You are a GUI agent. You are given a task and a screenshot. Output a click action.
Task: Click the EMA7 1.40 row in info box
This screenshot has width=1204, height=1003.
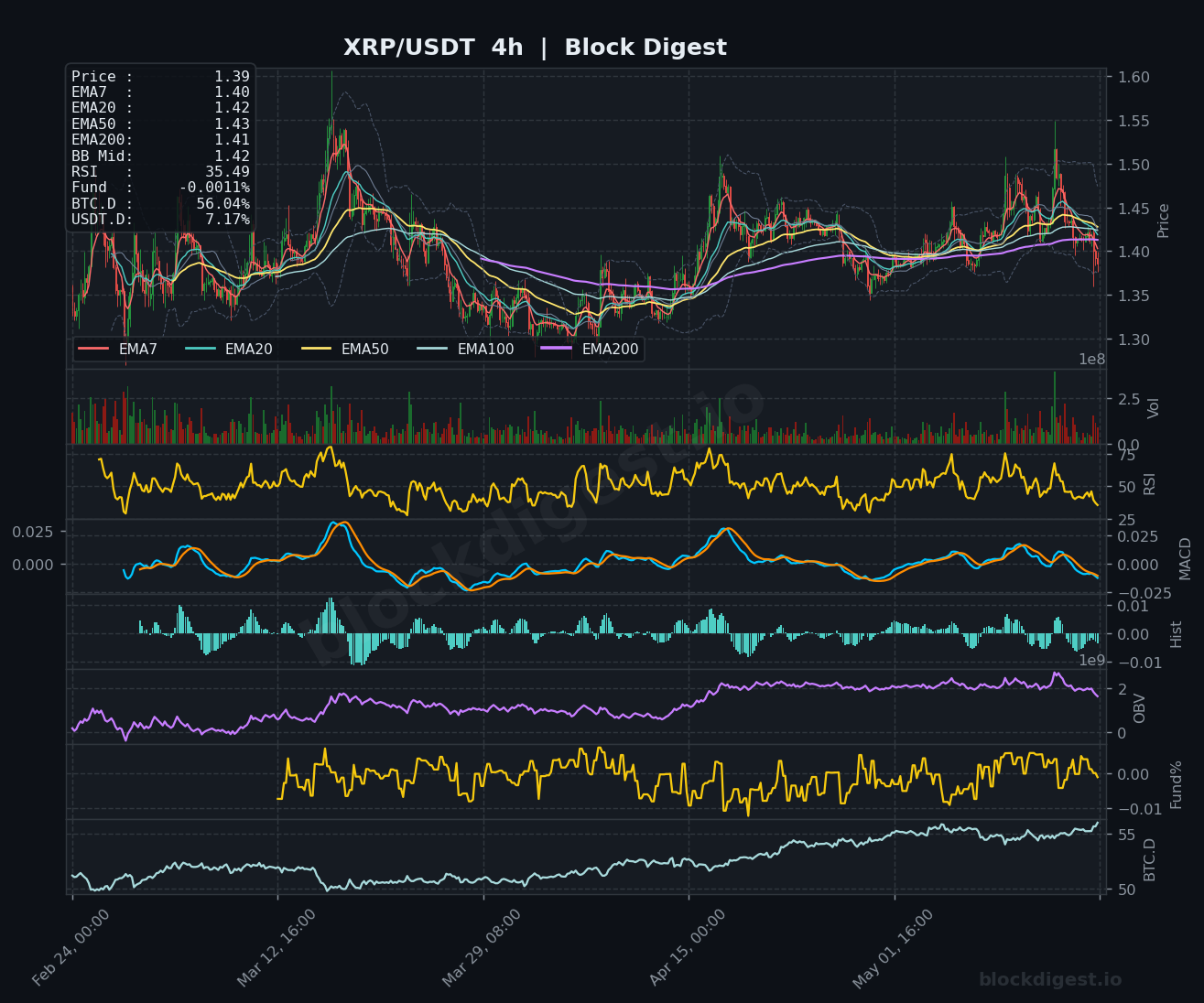coord(160,92)
